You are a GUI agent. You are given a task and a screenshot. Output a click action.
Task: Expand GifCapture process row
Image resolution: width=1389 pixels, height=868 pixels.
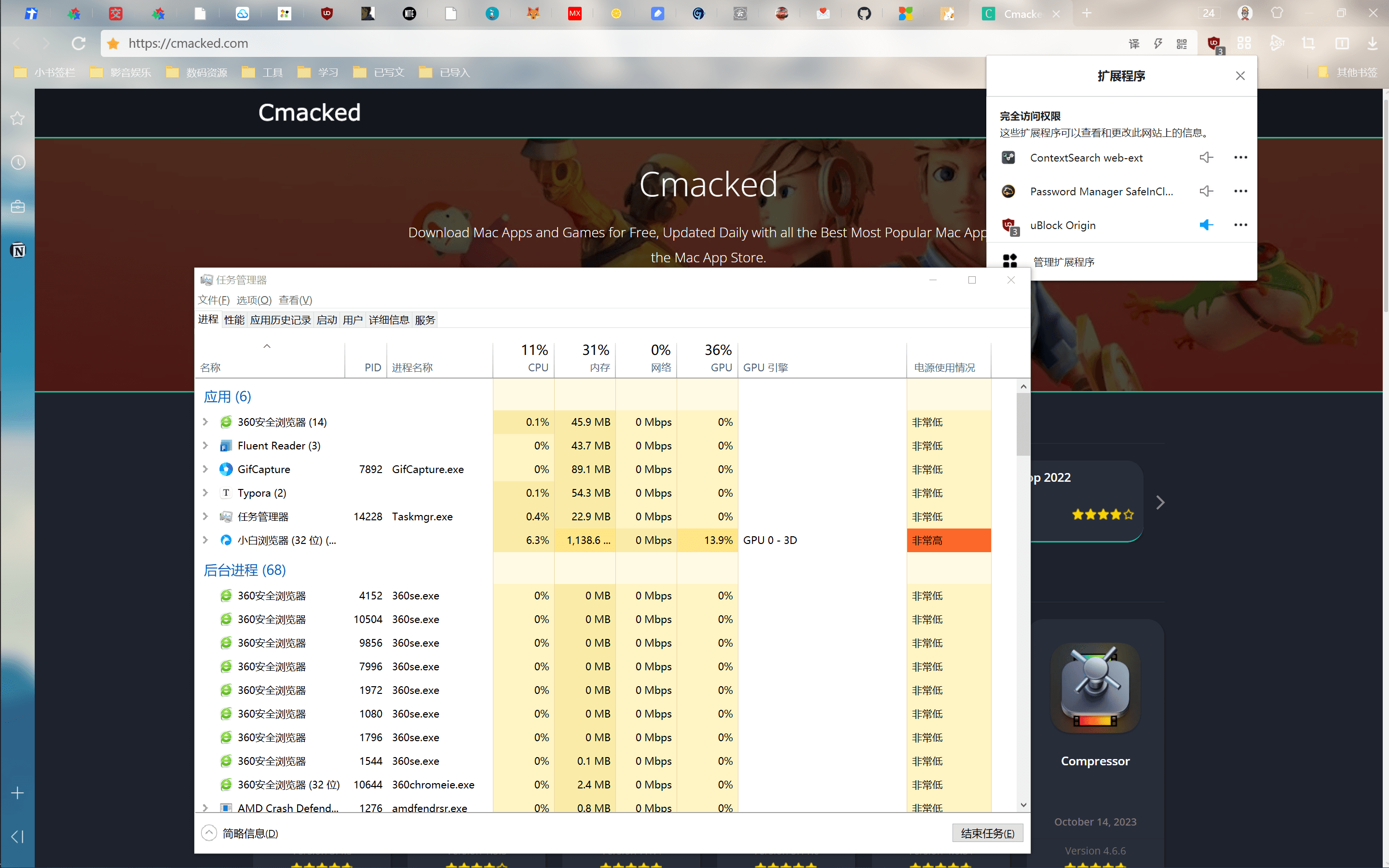coord(205,469)
